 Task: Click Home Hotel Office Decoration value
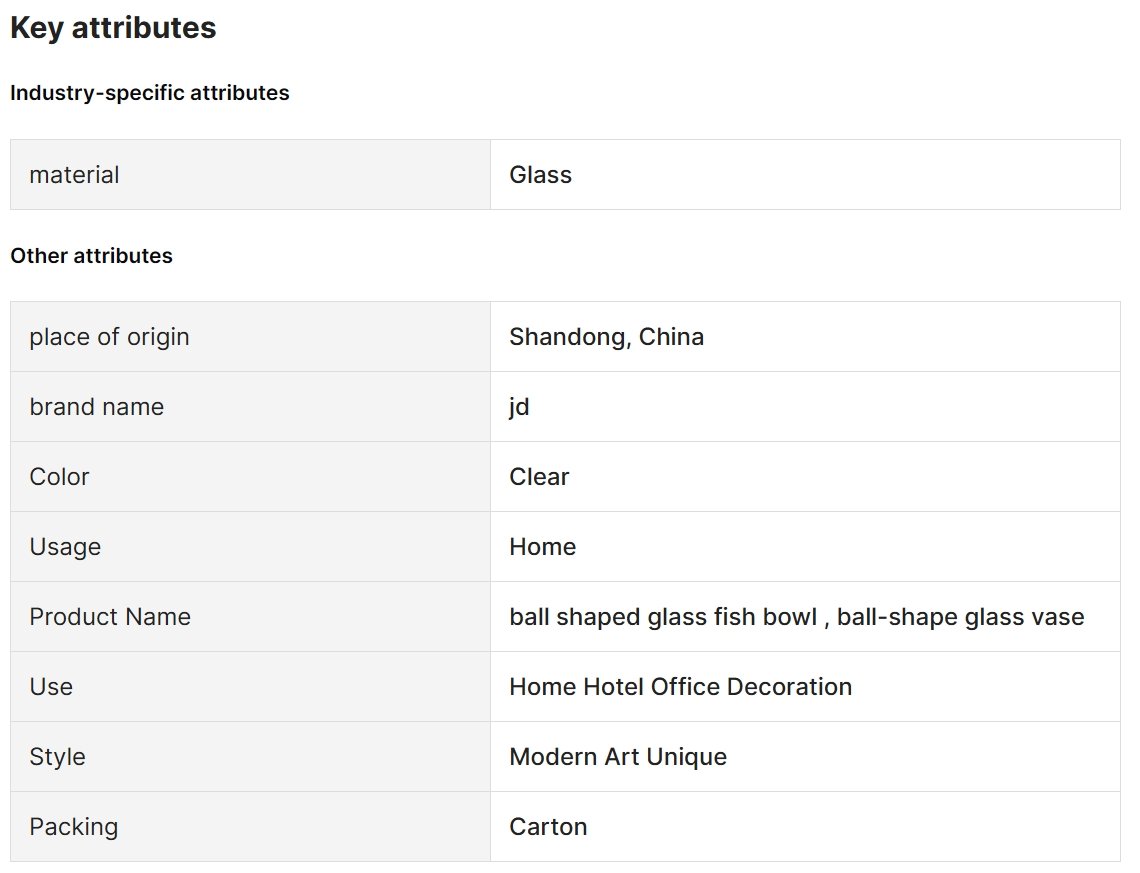pyautogui.click(x=680, y=687)
